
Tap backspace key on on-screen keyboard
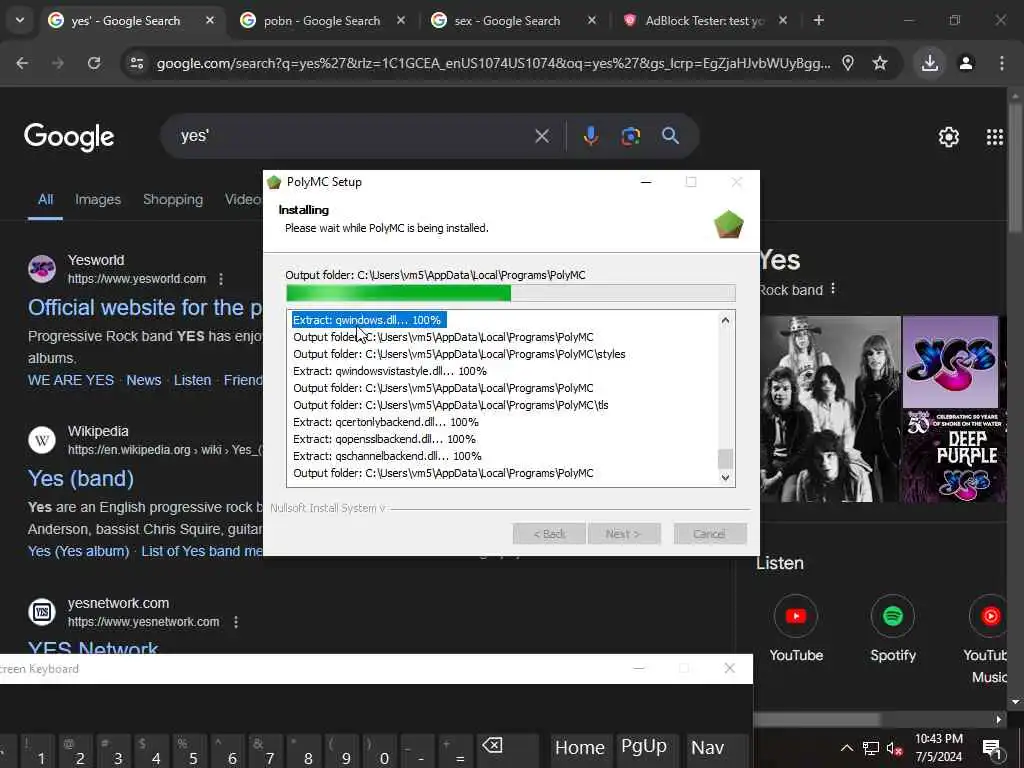[492, 746]
